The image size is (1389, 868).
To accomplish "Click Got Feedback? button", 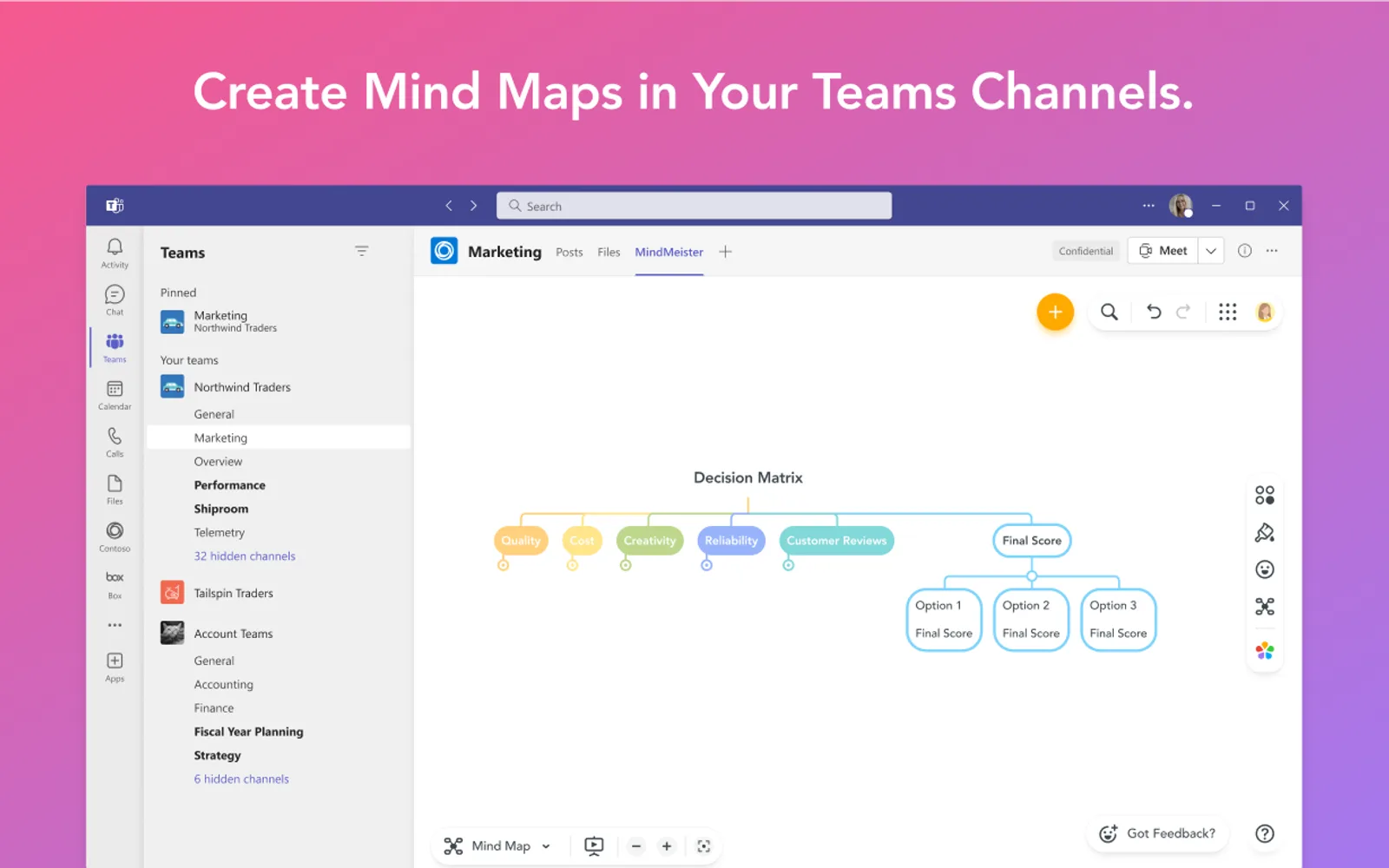I will [1157, 833].
